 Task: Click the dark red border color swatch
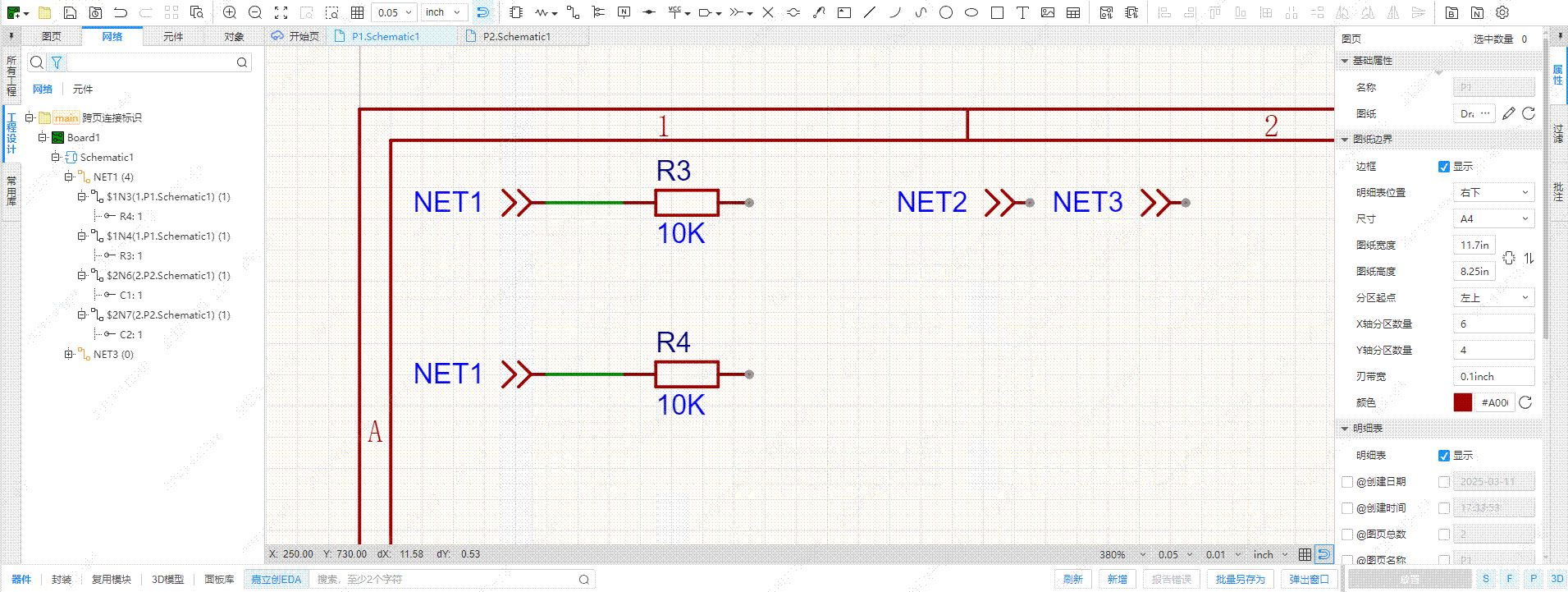(x=1462, y=402)
